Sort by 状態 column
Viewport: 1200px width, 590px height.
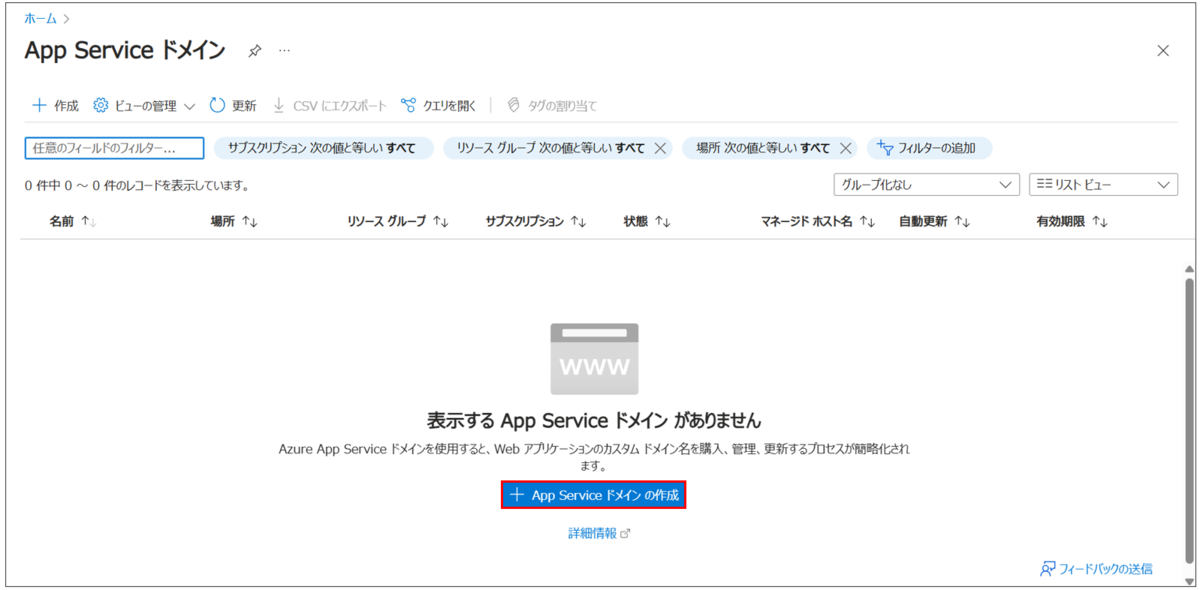646,222
